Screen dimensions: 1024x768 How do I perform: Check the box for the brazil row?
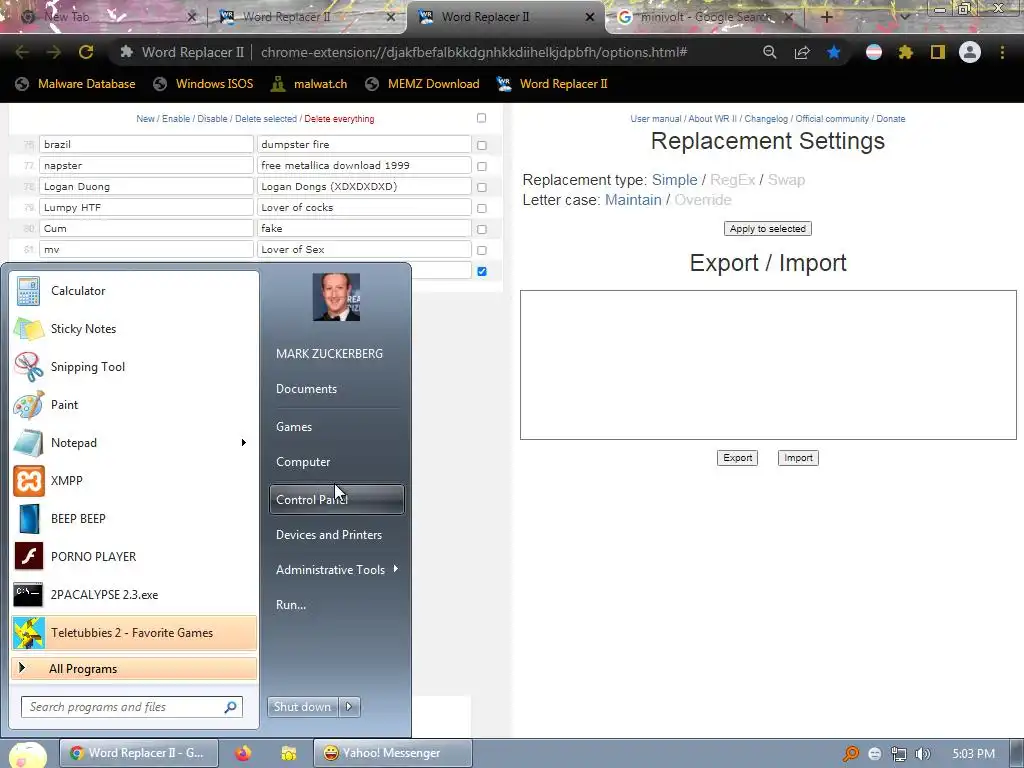pos(481,145)
